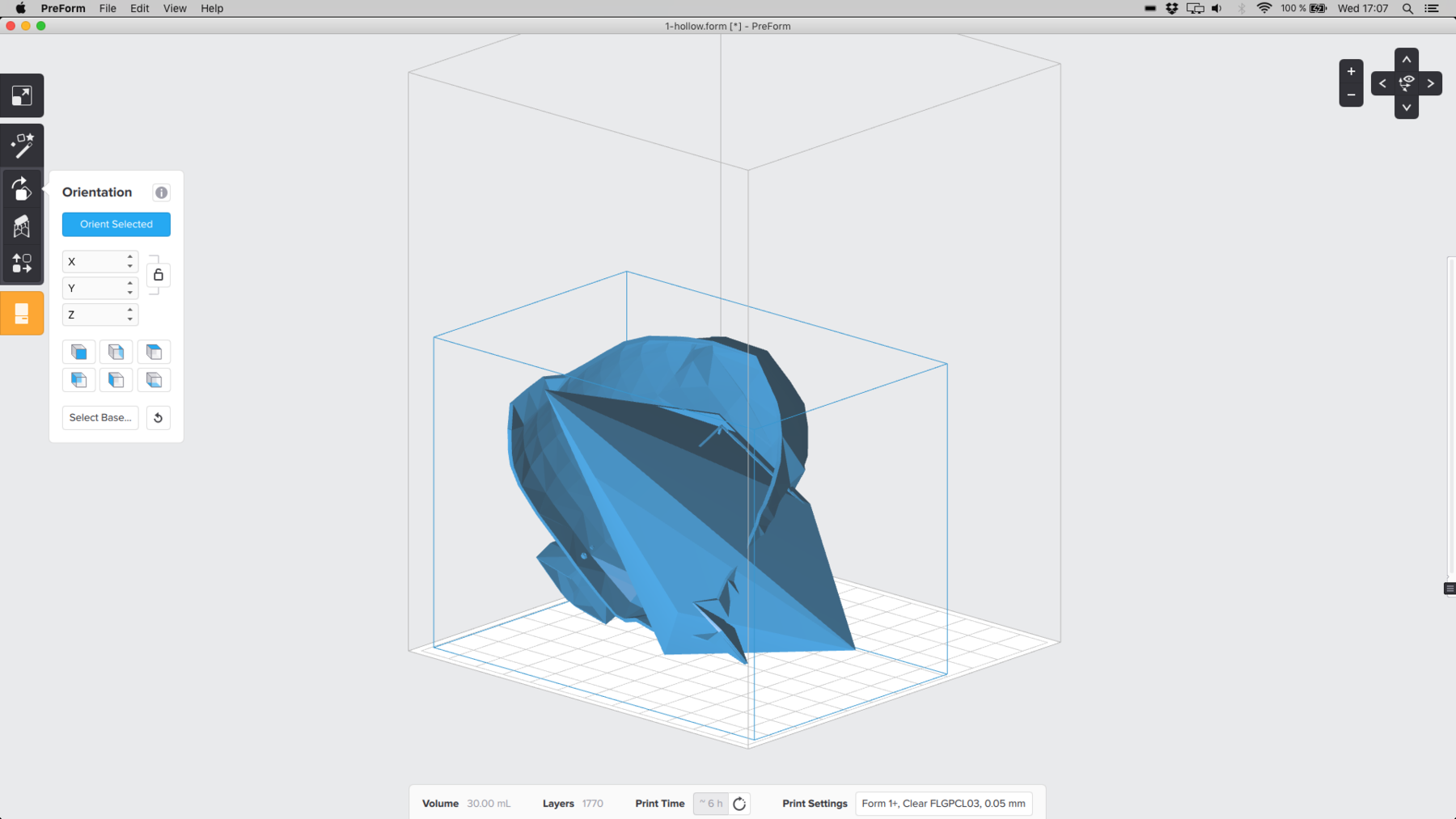This screenshot has width=1456, height=819.
Task: Select the Size tool in left toolbar
Action: pyautogui.click(x=22, y=96)
